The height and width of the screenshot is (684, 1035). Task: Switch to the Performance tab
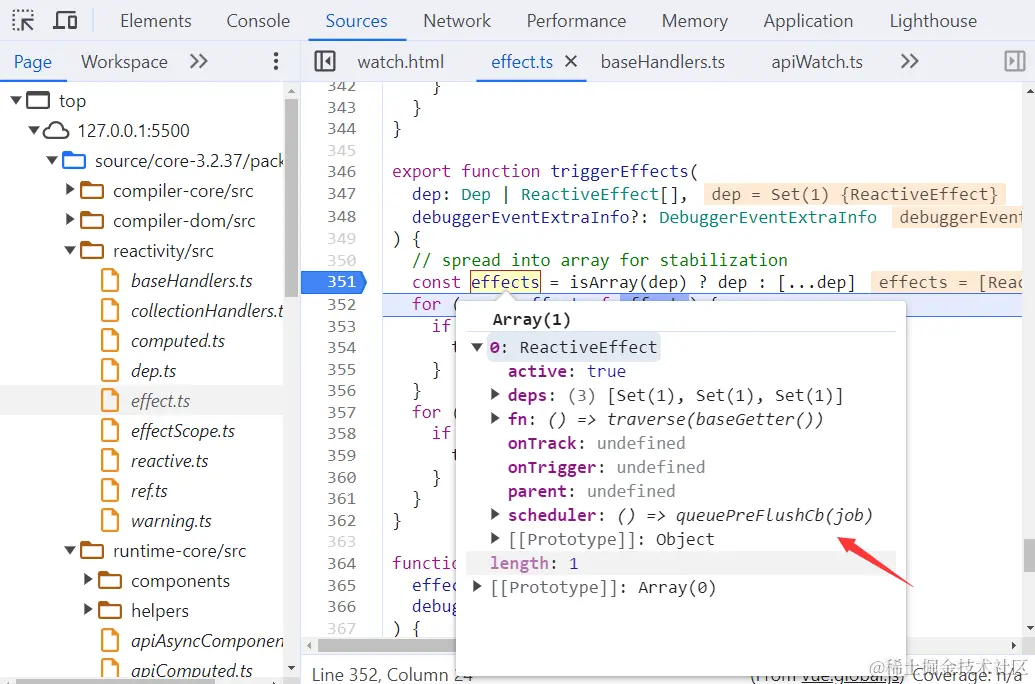(576, 21)
